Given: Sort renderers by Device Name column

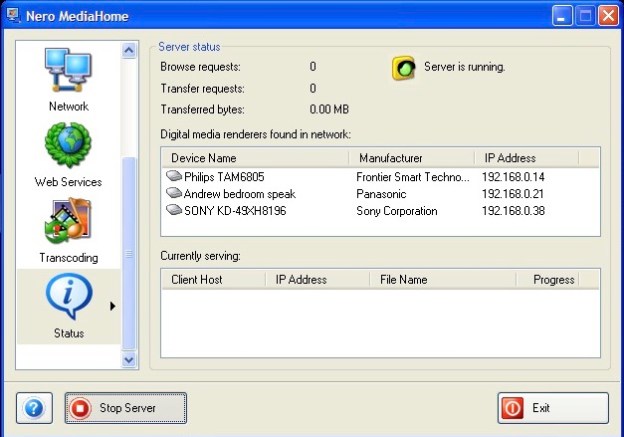Looking at the screenshot, I should pos(255,158).
